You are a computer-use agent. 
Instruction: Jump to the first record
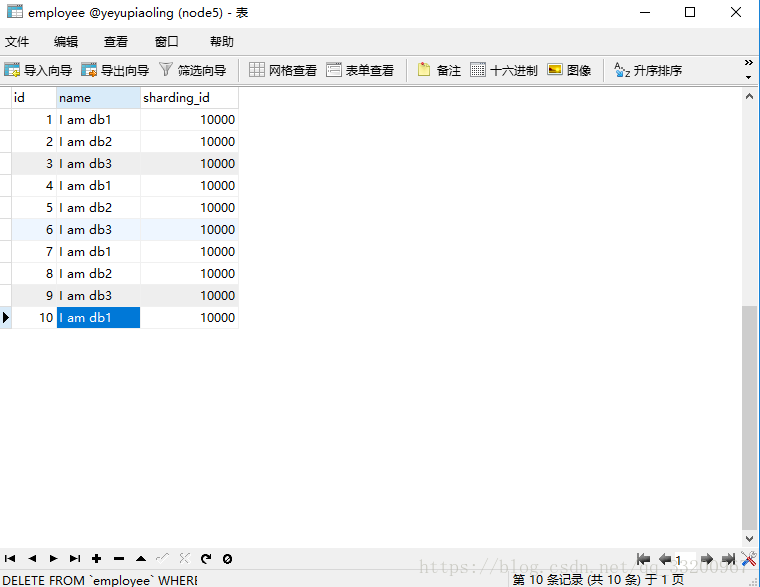click(10, 559)
